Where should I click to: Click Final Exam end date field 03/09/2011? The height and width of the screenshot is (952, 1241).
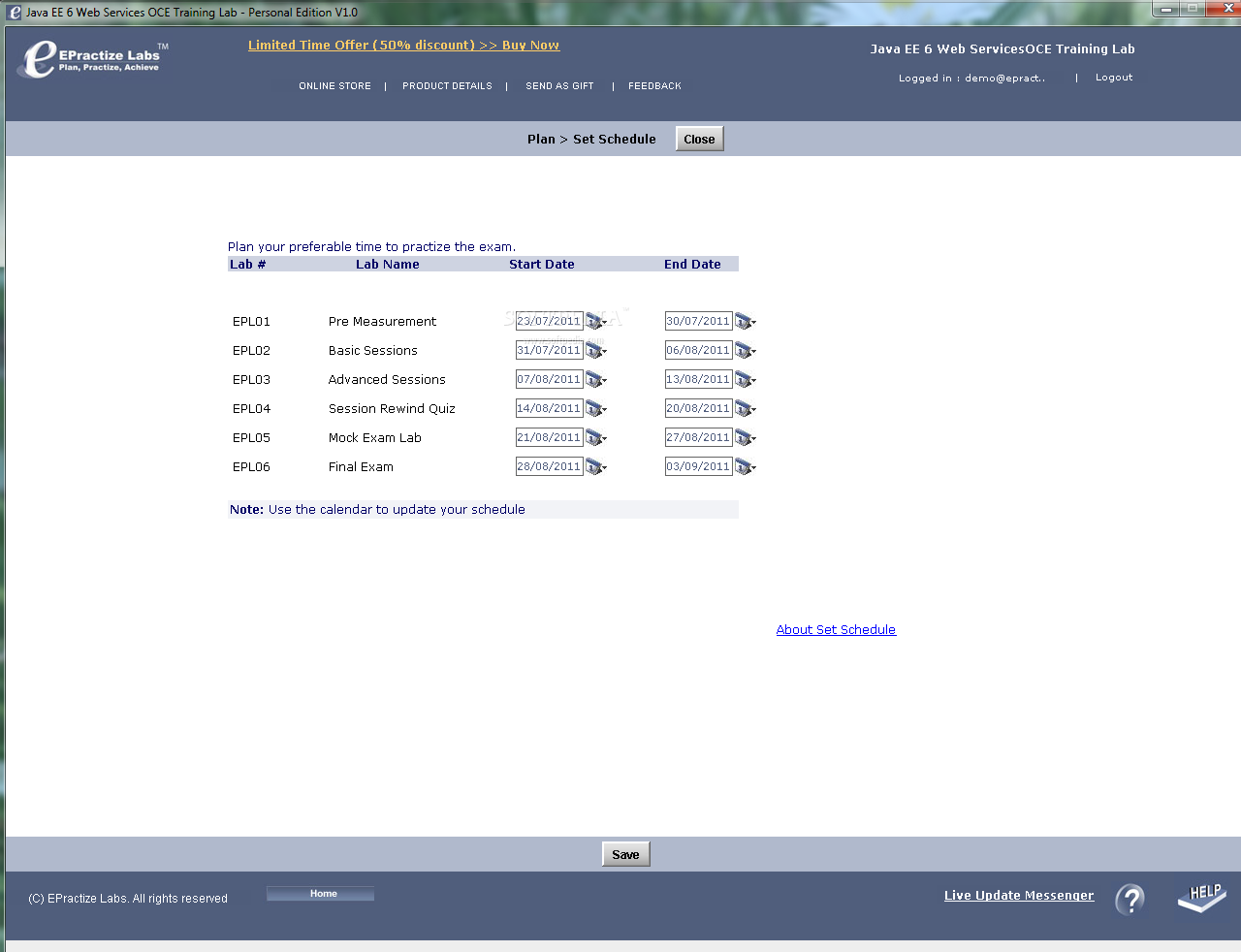coord(699,466)
